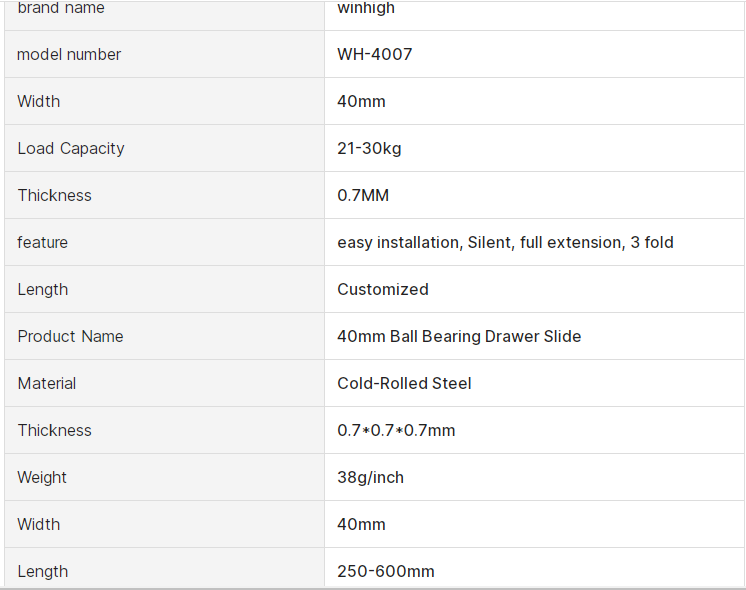746x590 pixels.
Task: Click the 'Weight' label cell
Action: 42,478
